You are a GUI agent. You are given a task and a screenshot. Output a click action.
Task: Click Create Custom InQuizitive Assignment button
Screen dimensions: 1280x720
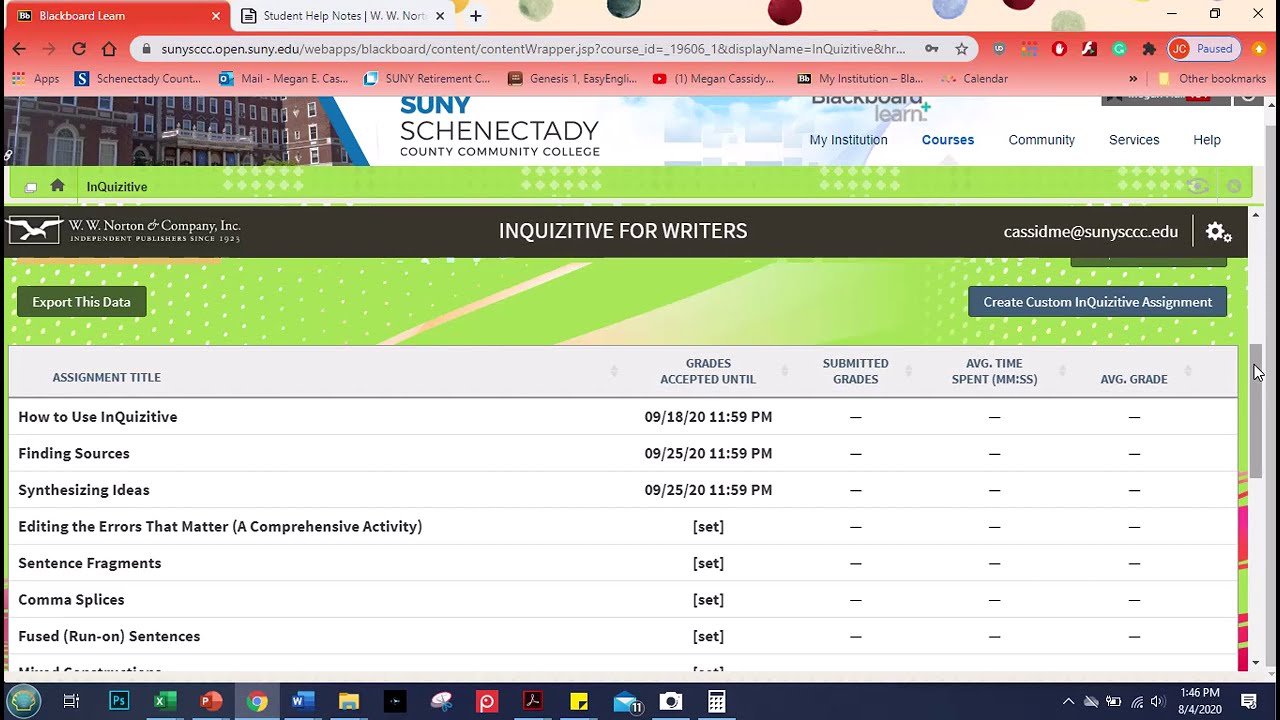point(1097,302)
